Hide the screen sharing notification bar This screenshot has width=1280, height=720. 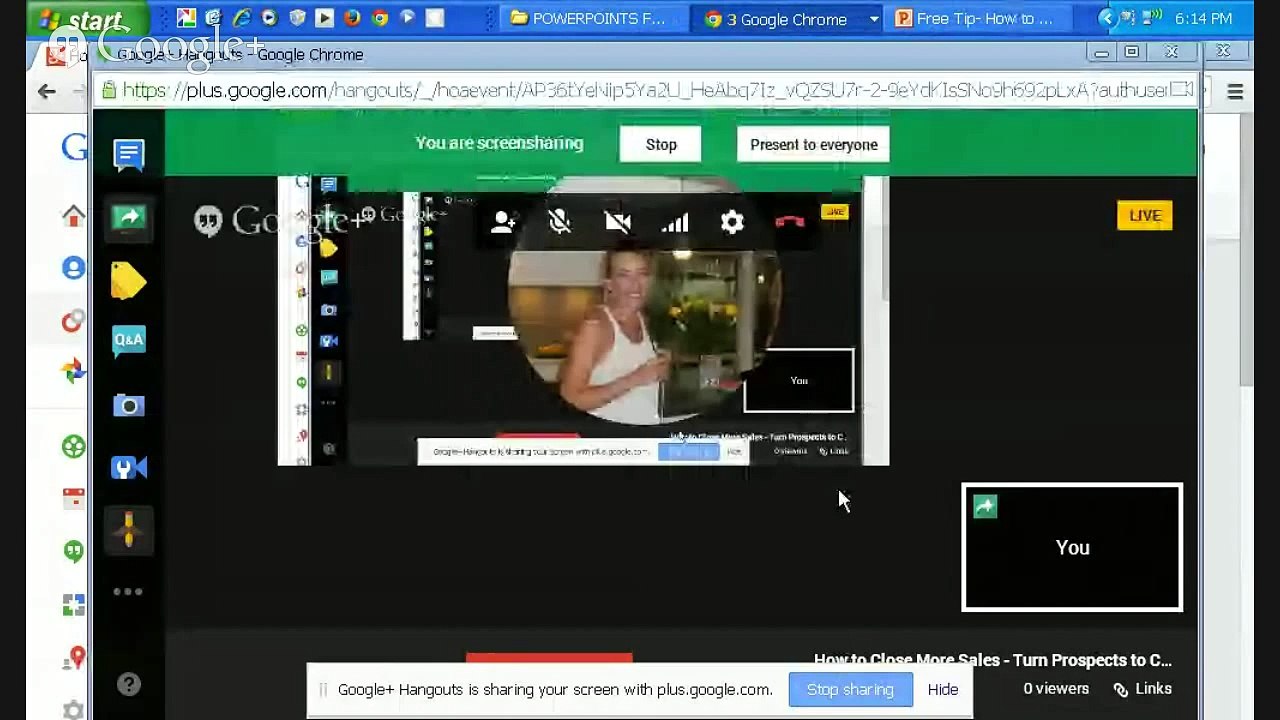coord(943,689)
